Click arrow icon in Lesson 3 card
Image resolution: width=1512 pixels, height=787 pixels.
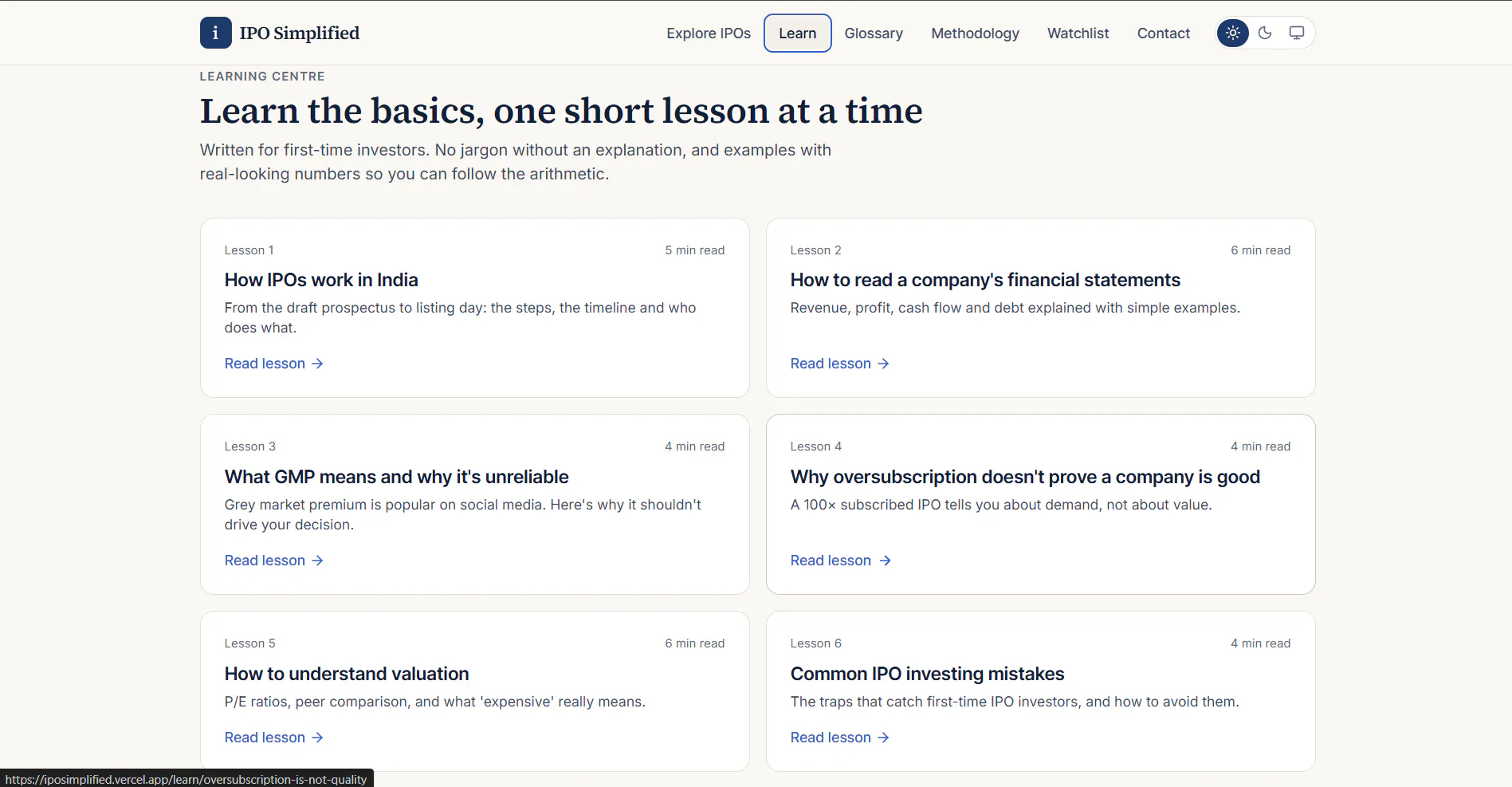click(317, 561)
